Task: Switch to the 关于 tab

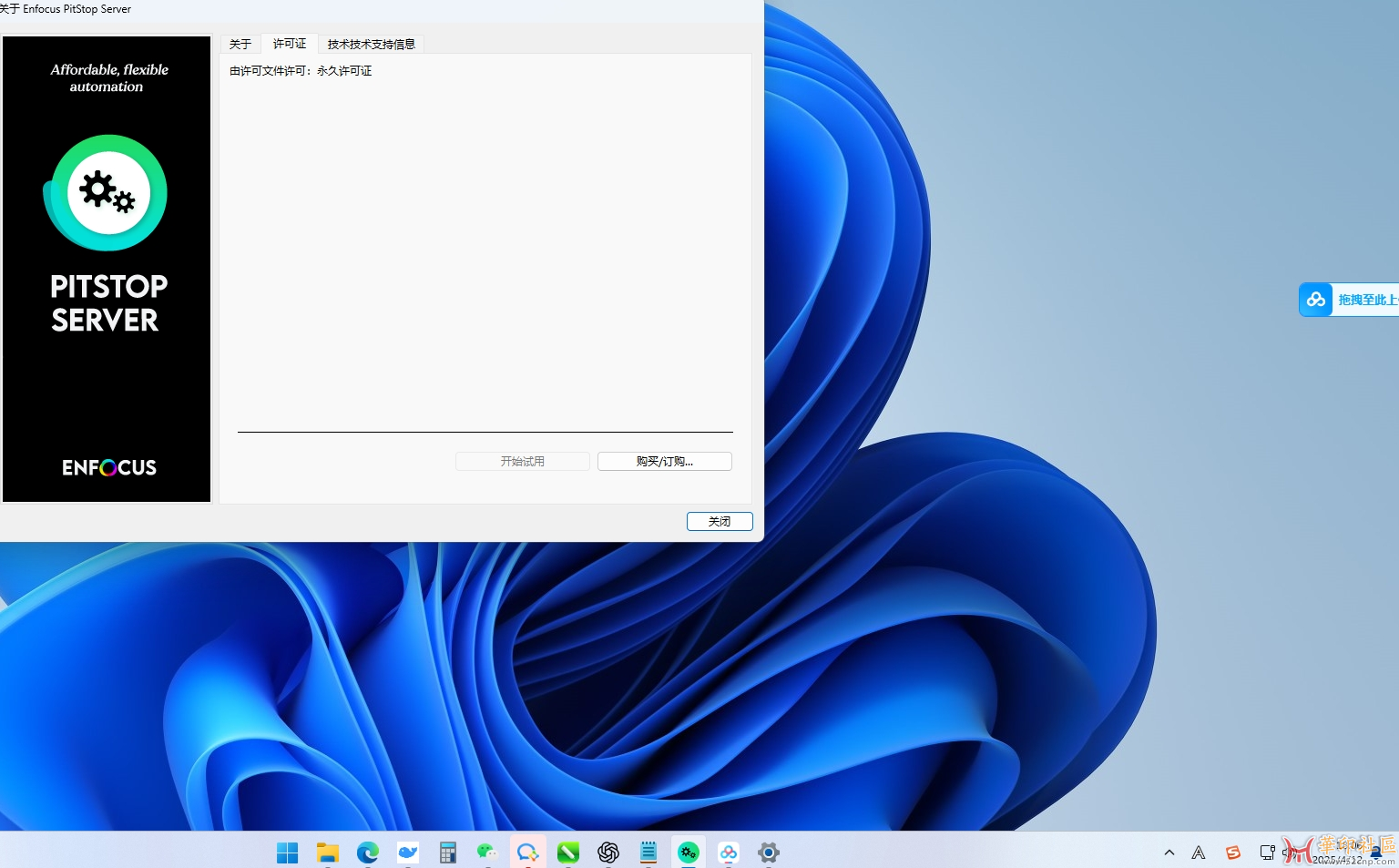Action: pyautogui.click(x=240, y=44)
